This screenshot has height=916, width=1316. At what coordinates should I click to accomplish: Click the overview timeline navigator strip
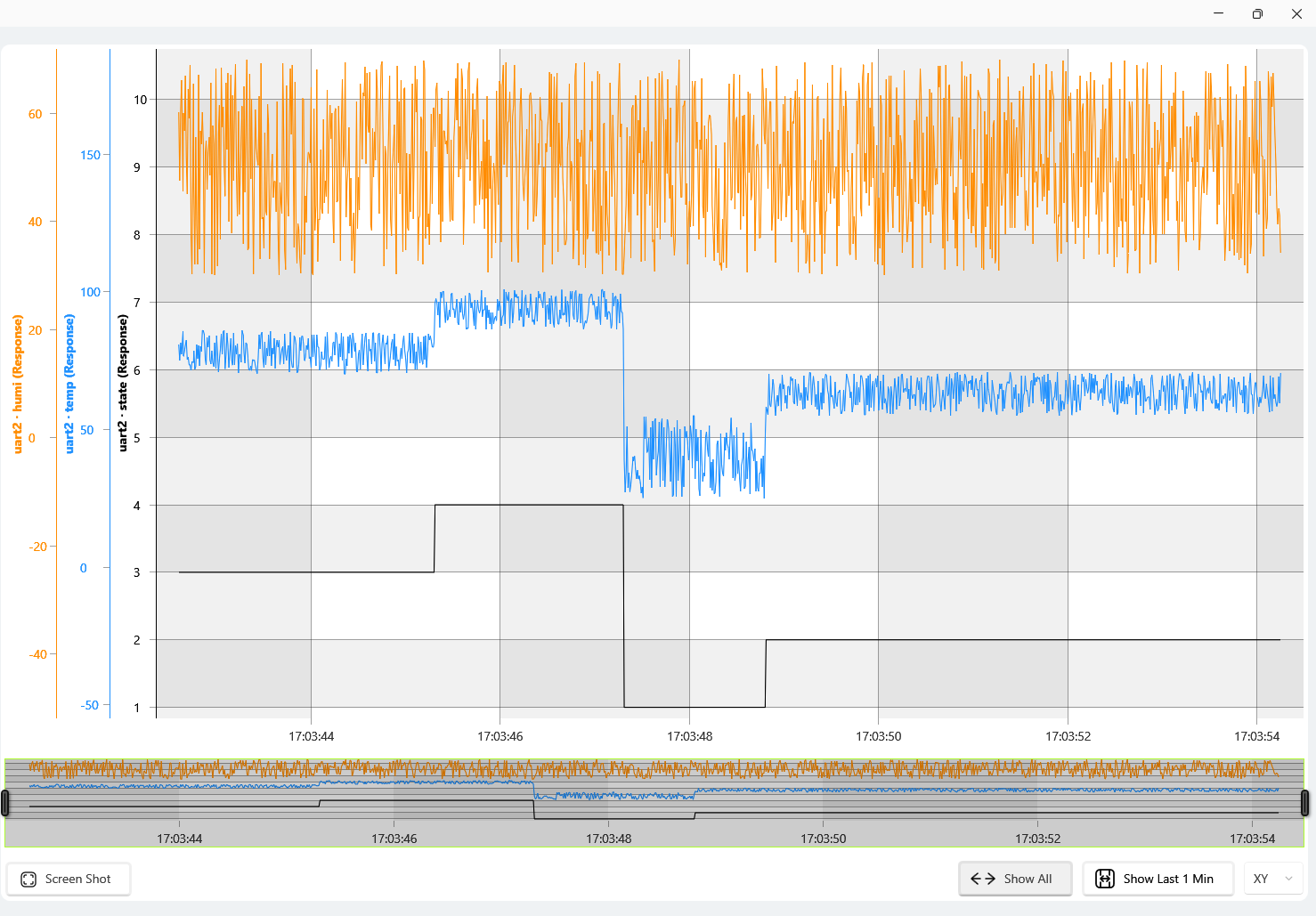pos(654,803)
